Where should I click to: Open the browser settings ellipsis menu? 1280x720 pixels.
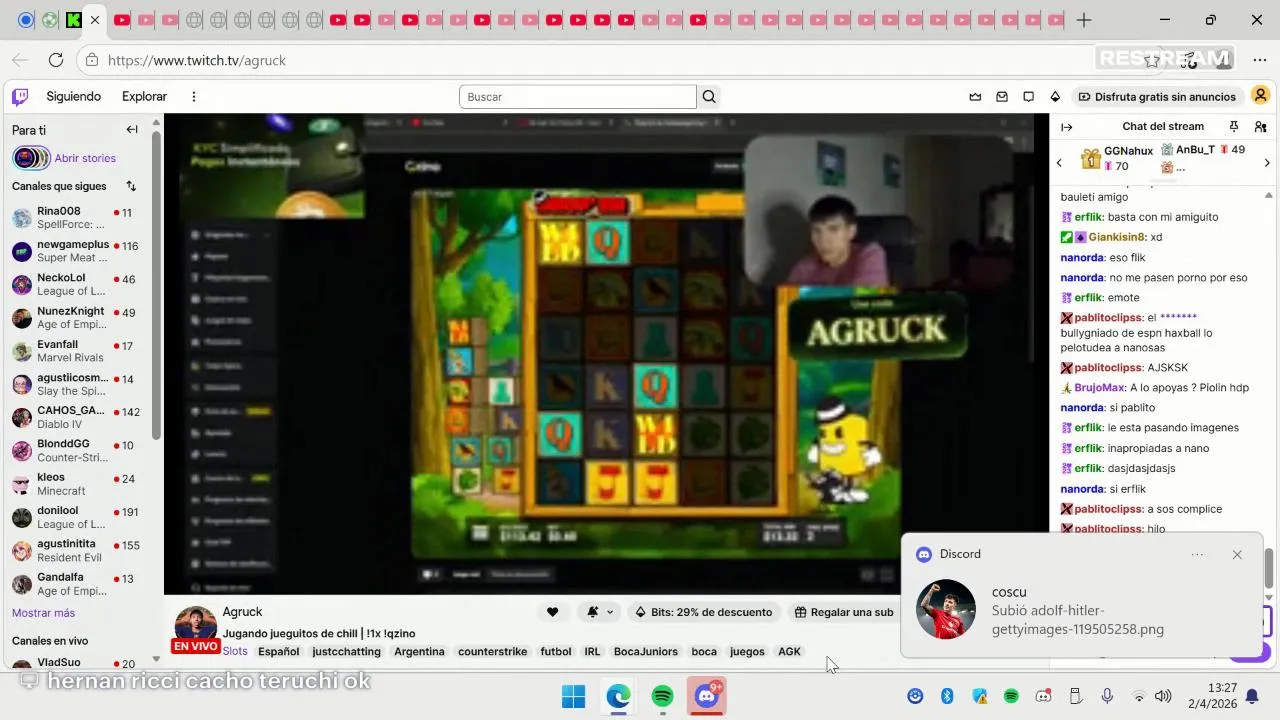coord(1259,60)
